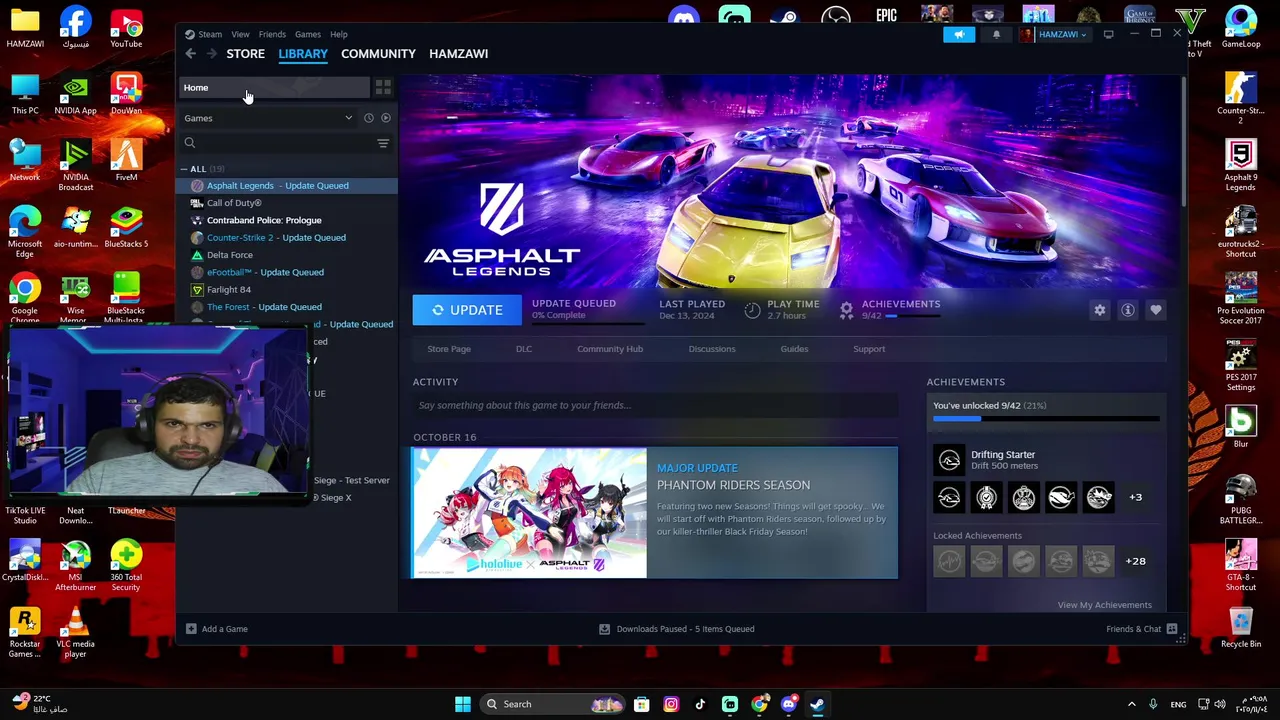Open the Support link
The image size is (1280, 720).
pyautogui.click(x=869, y=349)
